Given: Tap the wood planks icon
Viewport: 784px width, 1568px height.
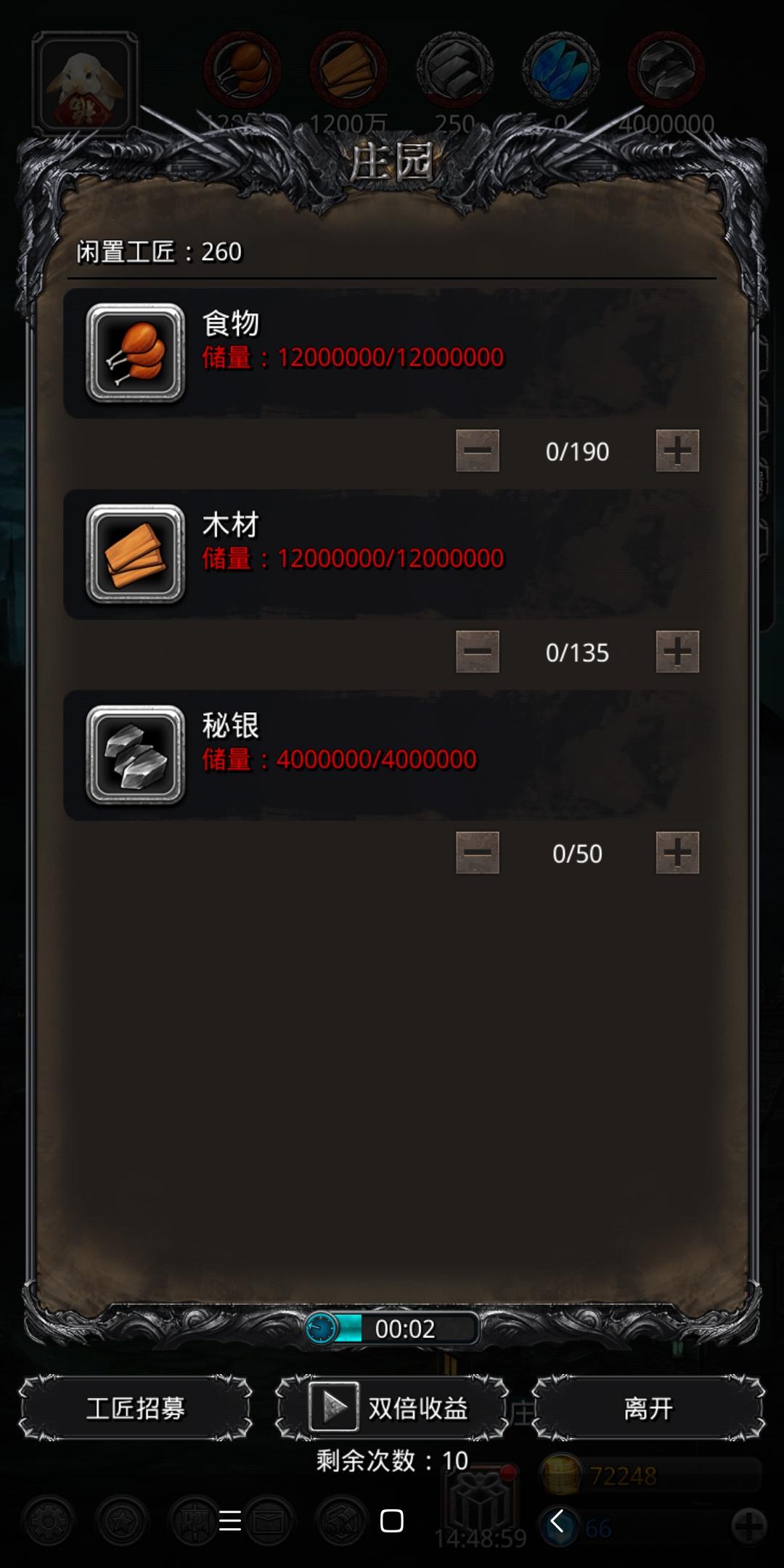Looking at the screenshot, I should coord(136,554).
